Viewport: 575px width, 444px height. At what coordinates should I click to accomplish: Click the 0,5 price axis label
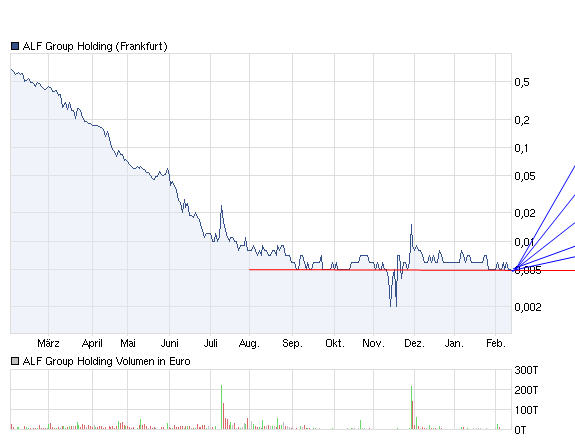tap(522, 82)
